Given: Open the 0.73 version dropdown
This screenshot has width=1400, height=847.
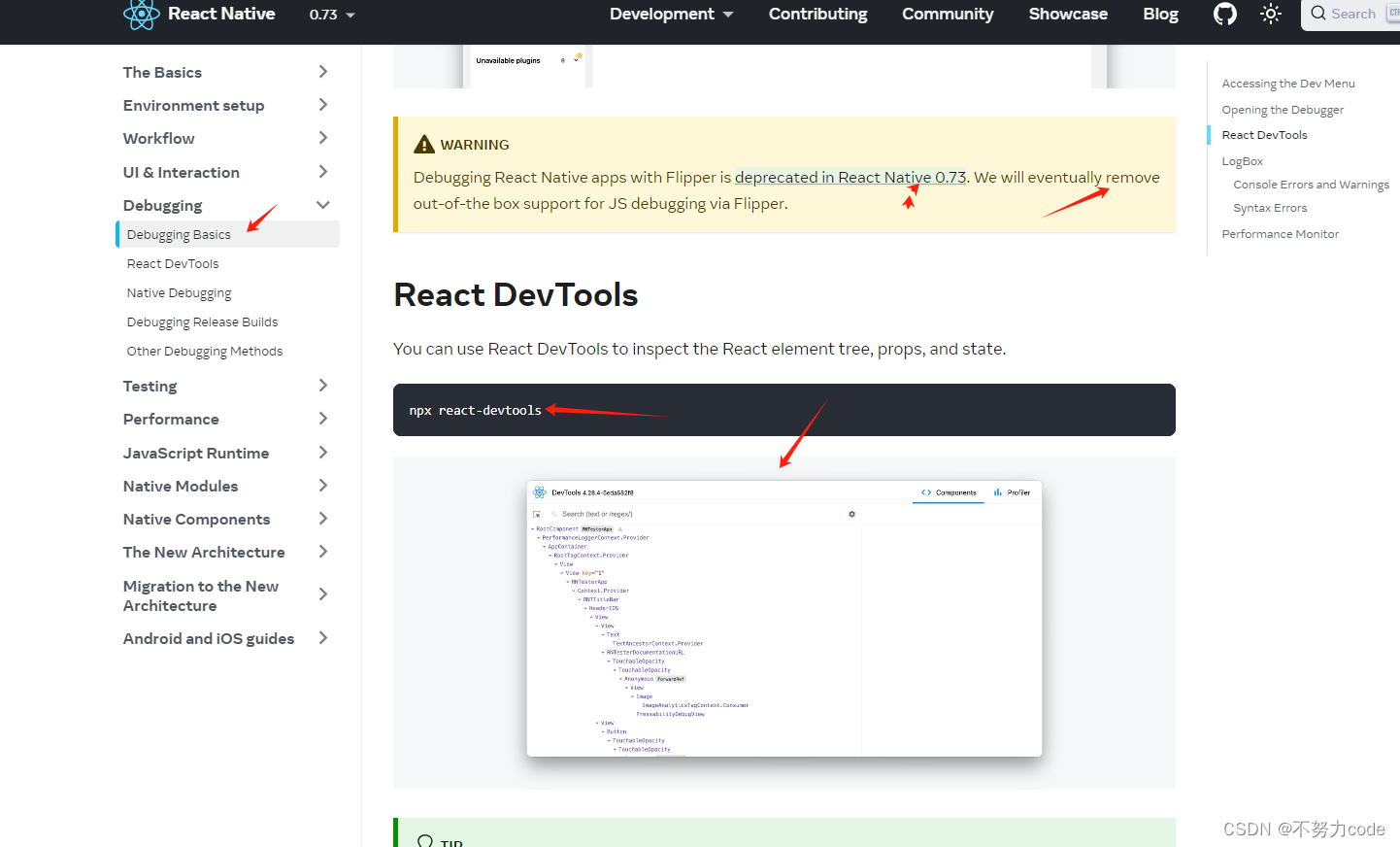Looking at the screenshot, I should (x=332, y=15).
